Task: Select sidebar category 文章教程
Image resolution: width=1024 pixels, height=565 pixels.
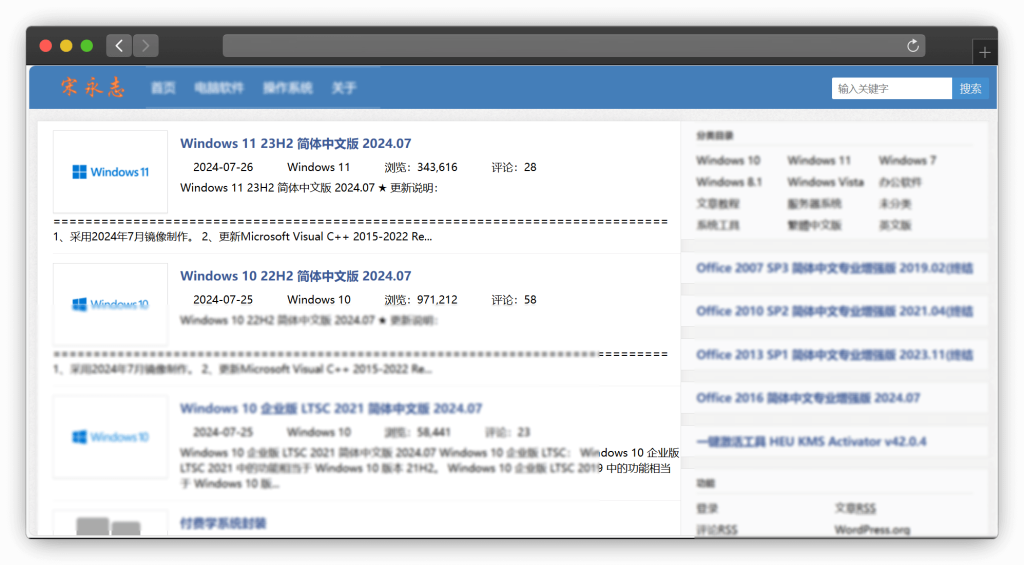Action: [x=718, y=203]
